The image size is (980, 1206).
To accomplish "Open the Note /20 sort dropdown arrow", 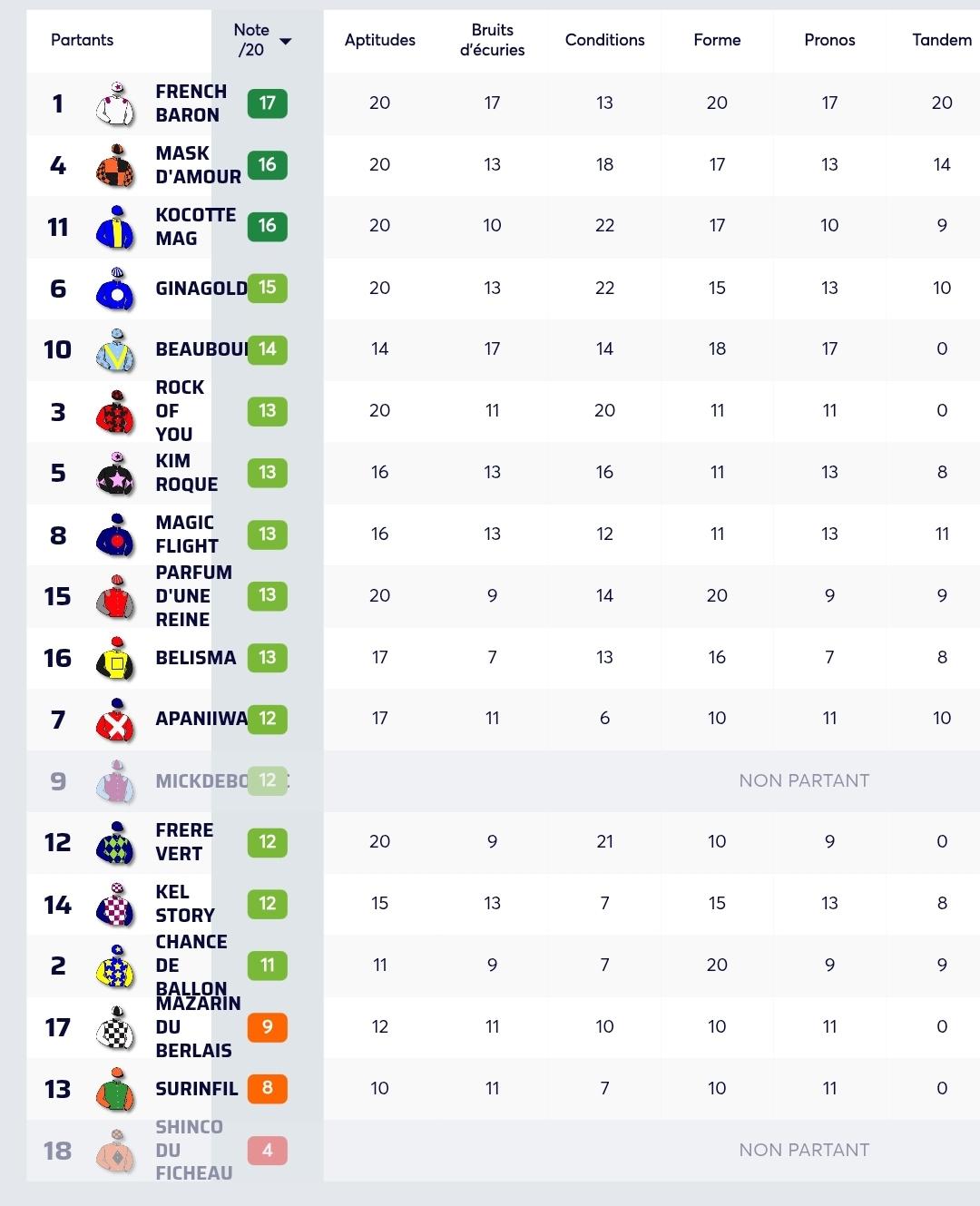I will 286,41.
